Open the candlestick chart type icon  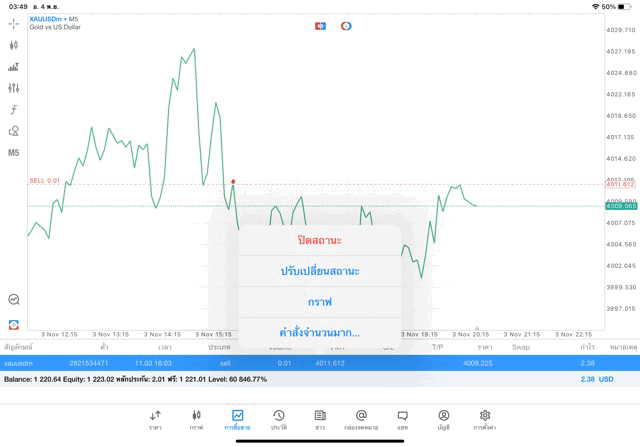(x=14, y=45)
